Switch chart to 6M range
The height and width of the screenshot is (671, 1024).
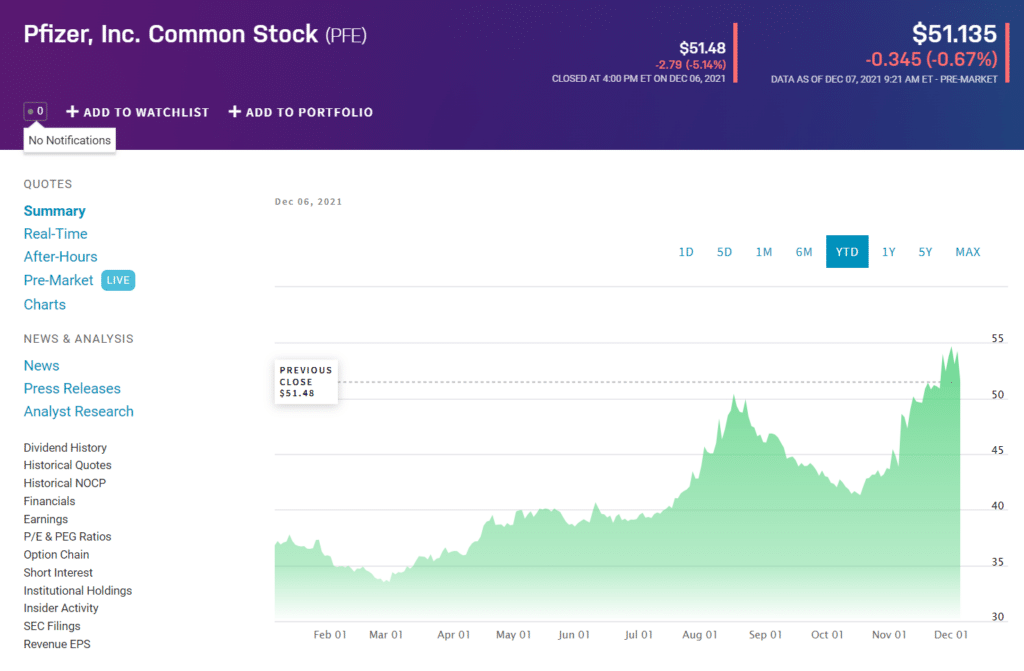point(804,252)
